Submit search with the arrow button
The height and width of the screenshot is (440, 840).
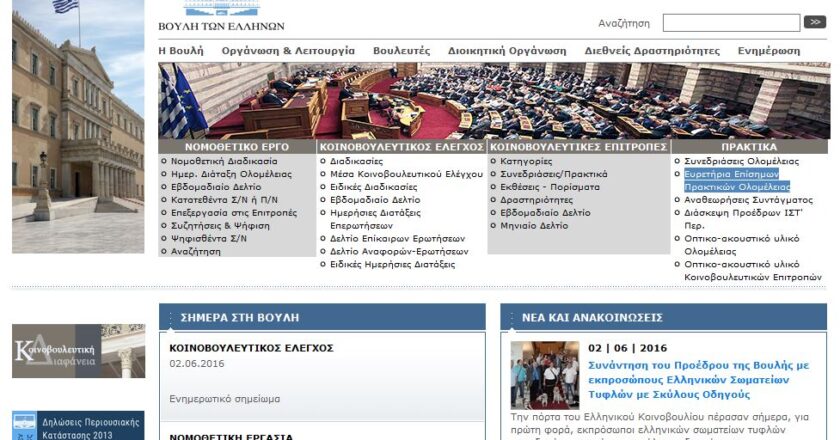(815, 23)
